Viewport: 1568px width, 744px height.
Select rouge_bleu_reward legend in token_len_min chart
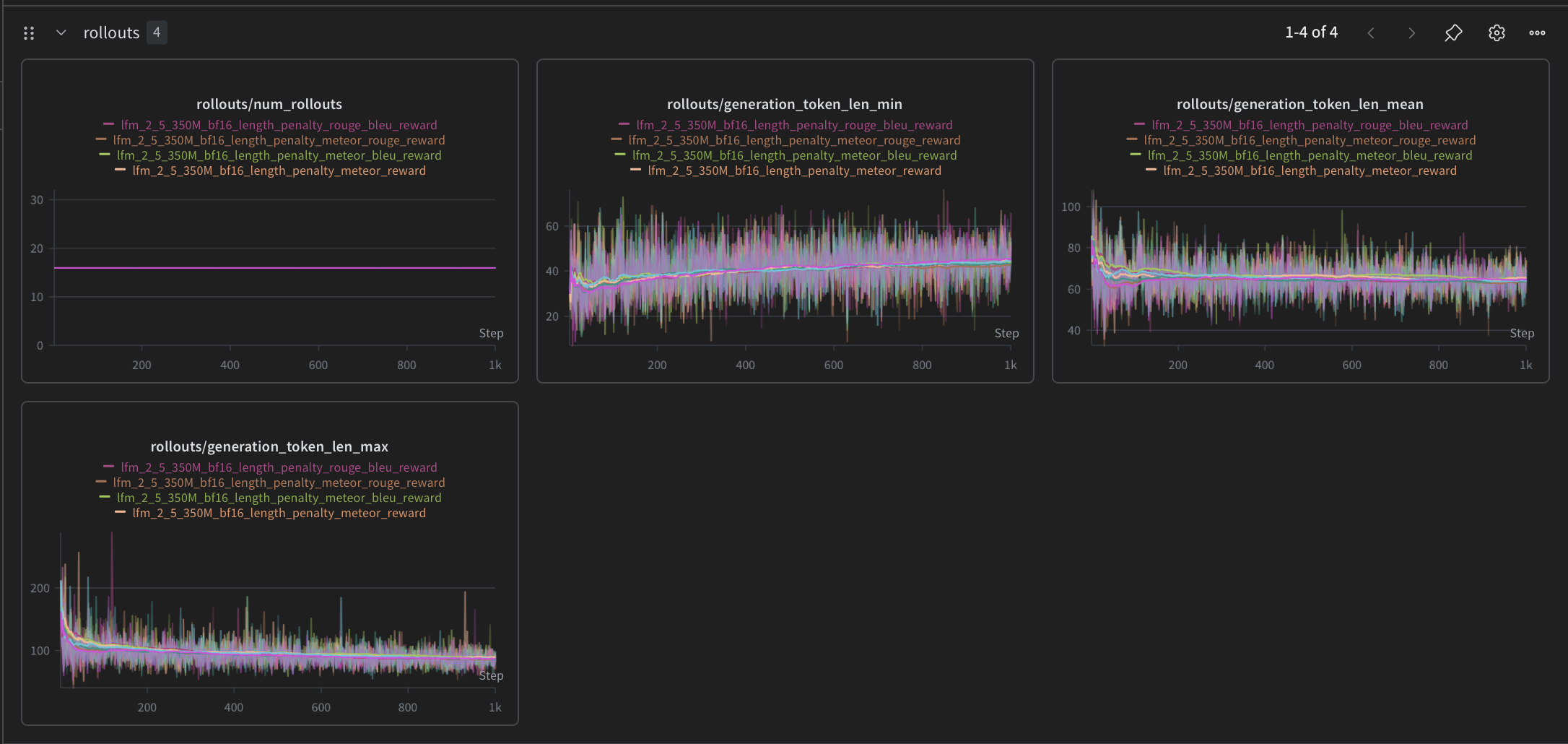(x=794, y=125)
